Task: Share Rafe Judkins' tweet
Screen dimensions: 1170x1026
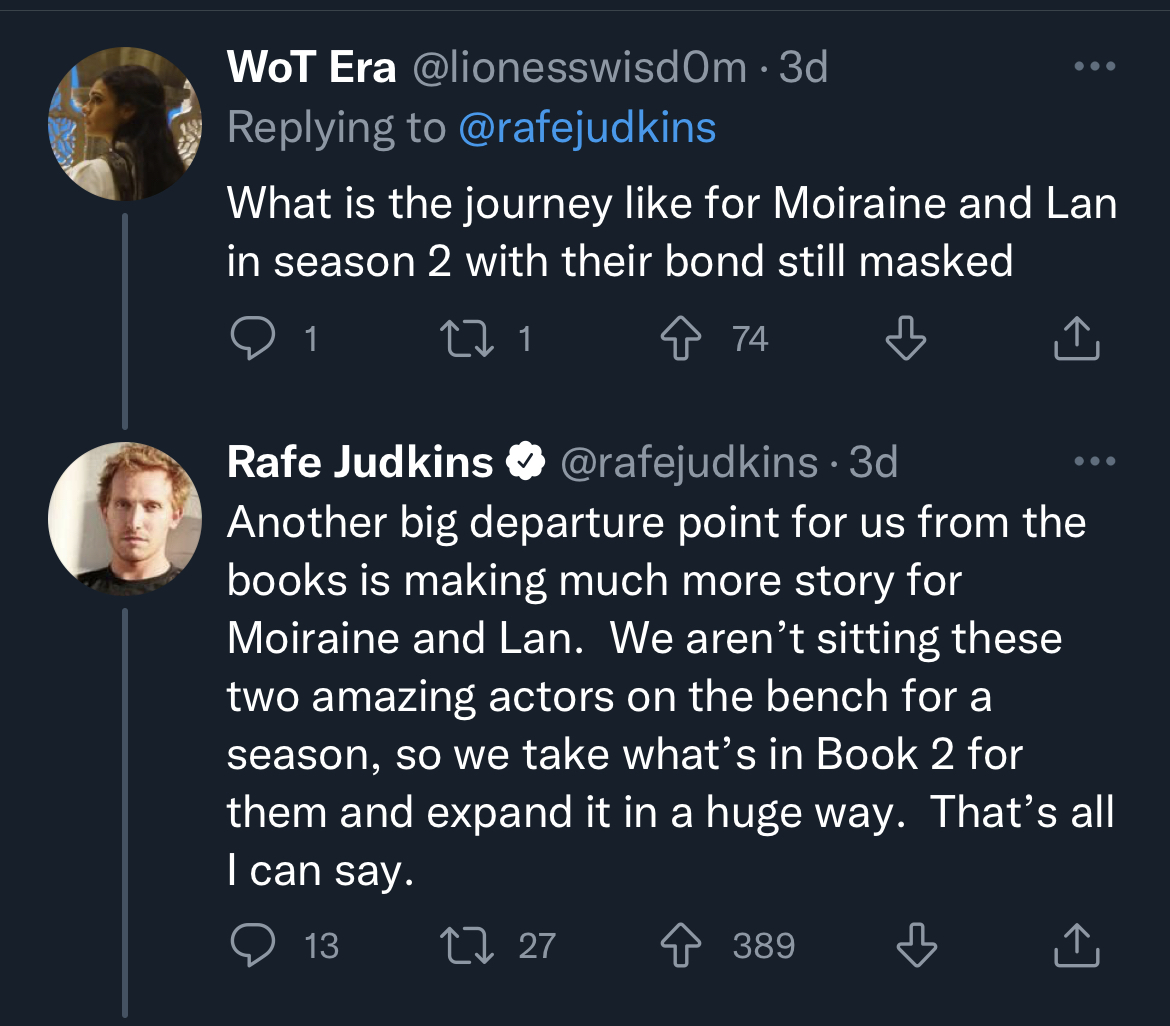Action: pos(1077,945)
